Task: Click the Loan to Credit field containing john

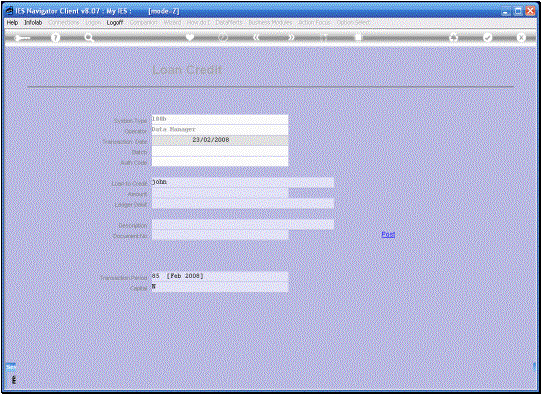Action: click(x=243, y=182)
